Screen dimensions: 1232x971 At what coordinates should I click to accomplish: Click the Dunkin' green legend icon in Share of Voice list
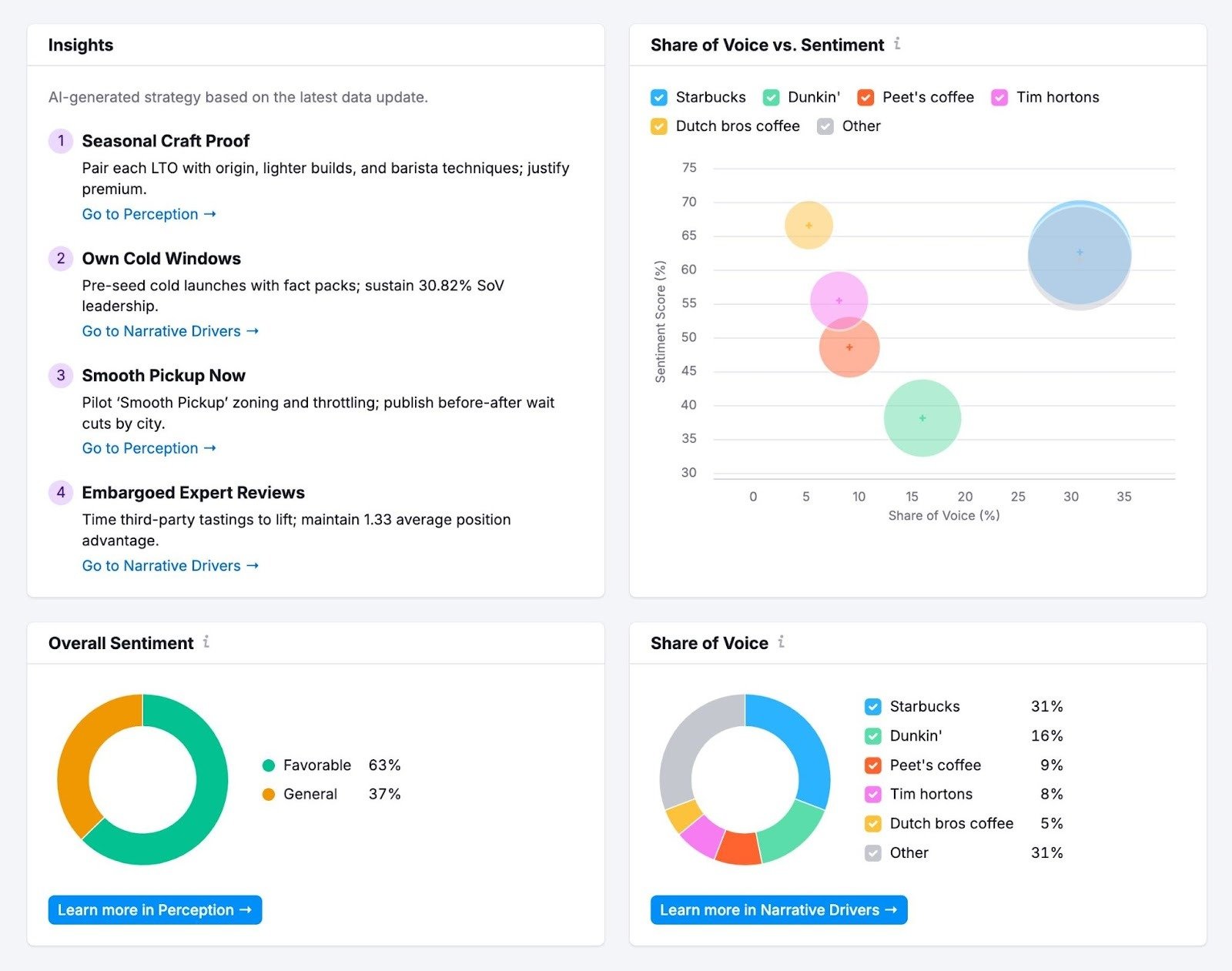pyautogui.click(x=872, y=735)
